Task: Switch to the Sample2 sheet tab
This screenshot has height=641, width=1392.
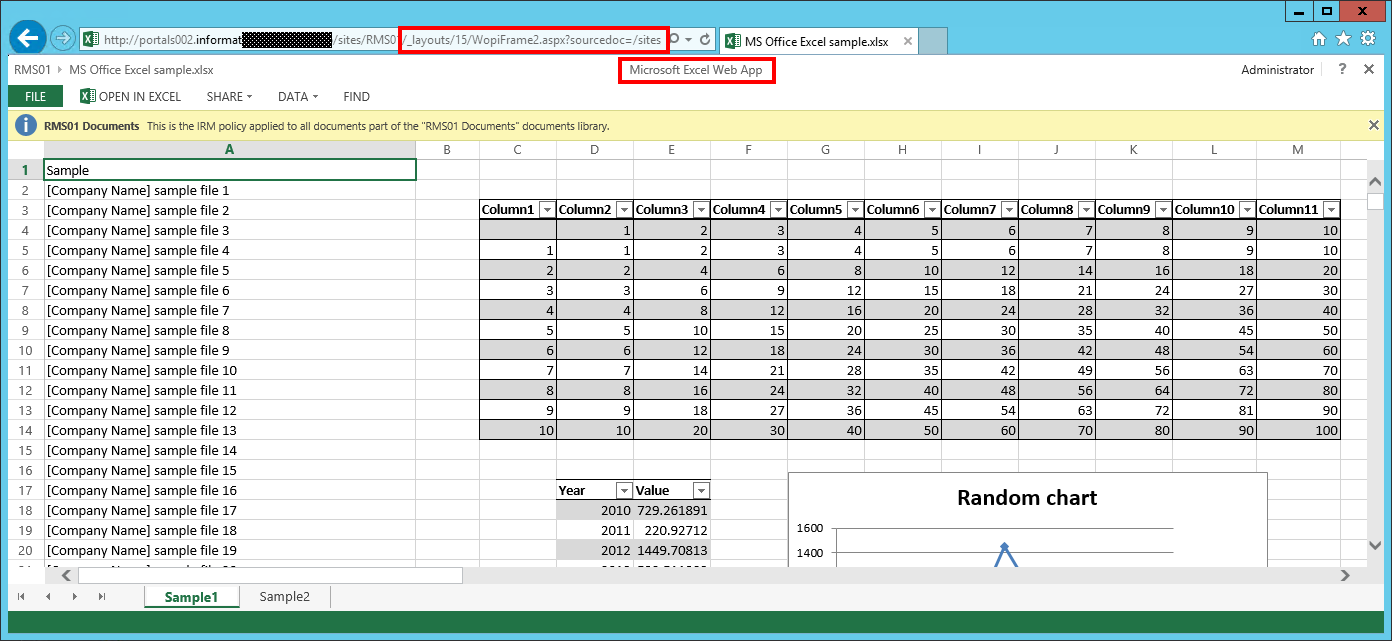Action: click(285, 597)
